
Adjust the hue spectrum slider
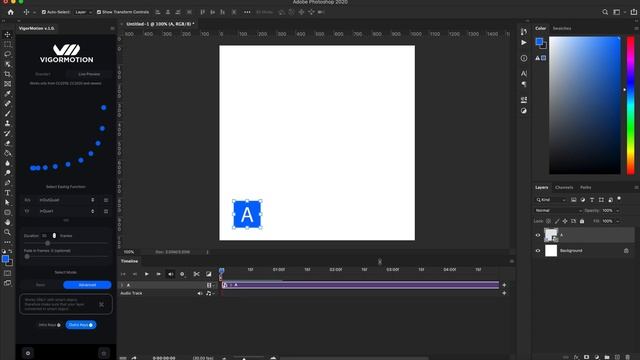tap(631, 105)
